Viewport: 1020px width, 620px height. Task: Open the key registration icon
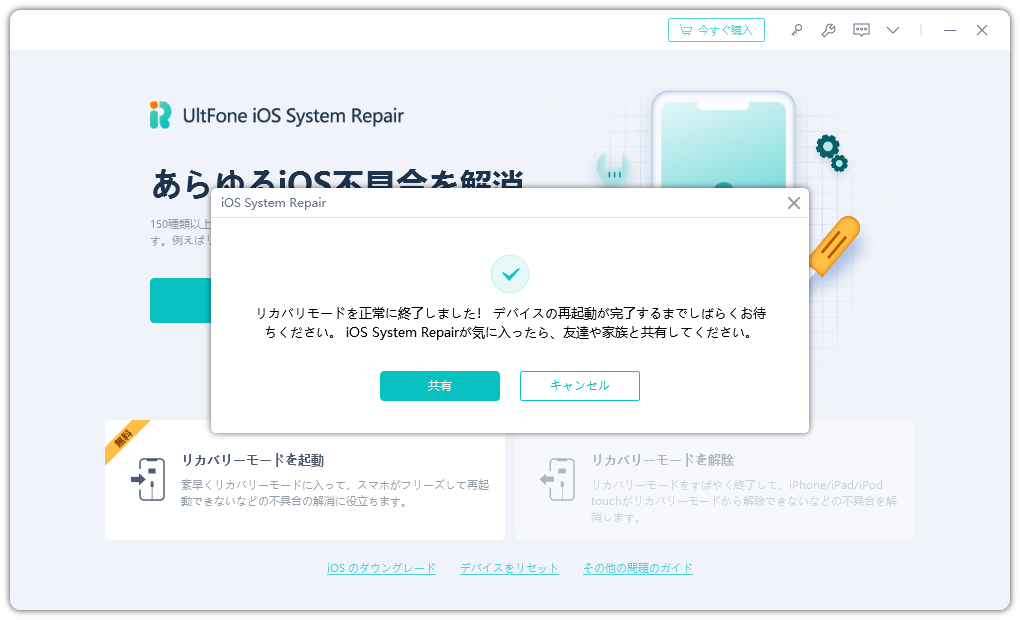pos(796,30)
